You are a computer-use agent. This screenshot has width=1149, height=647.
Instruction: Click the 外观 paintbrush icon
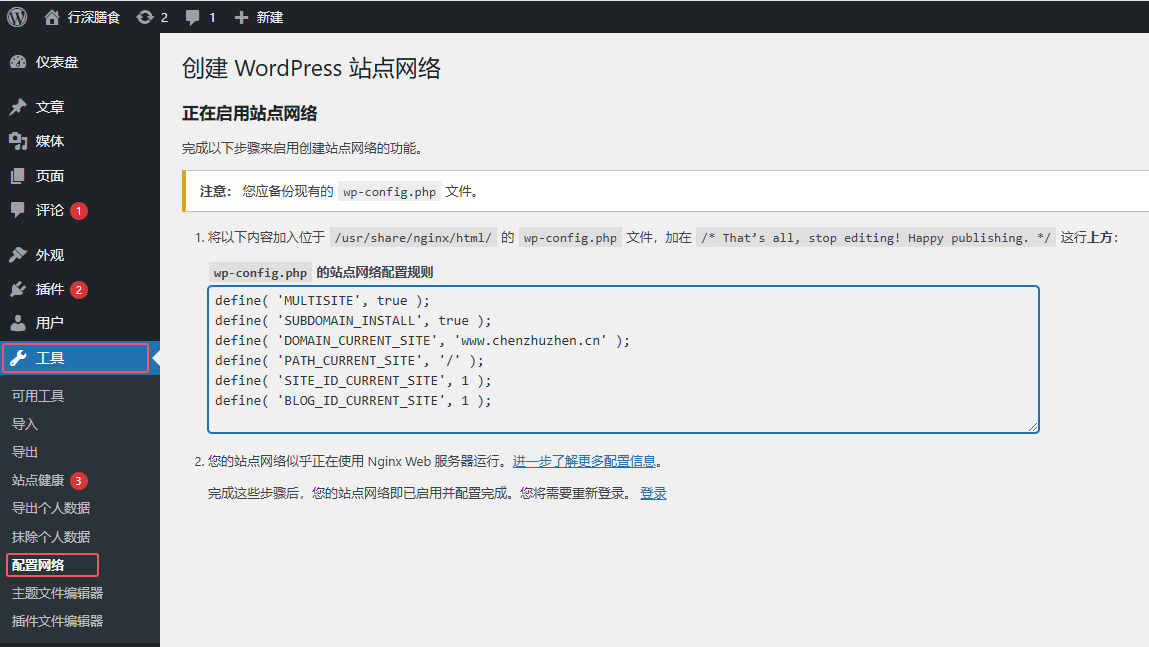tap(18, 255)
